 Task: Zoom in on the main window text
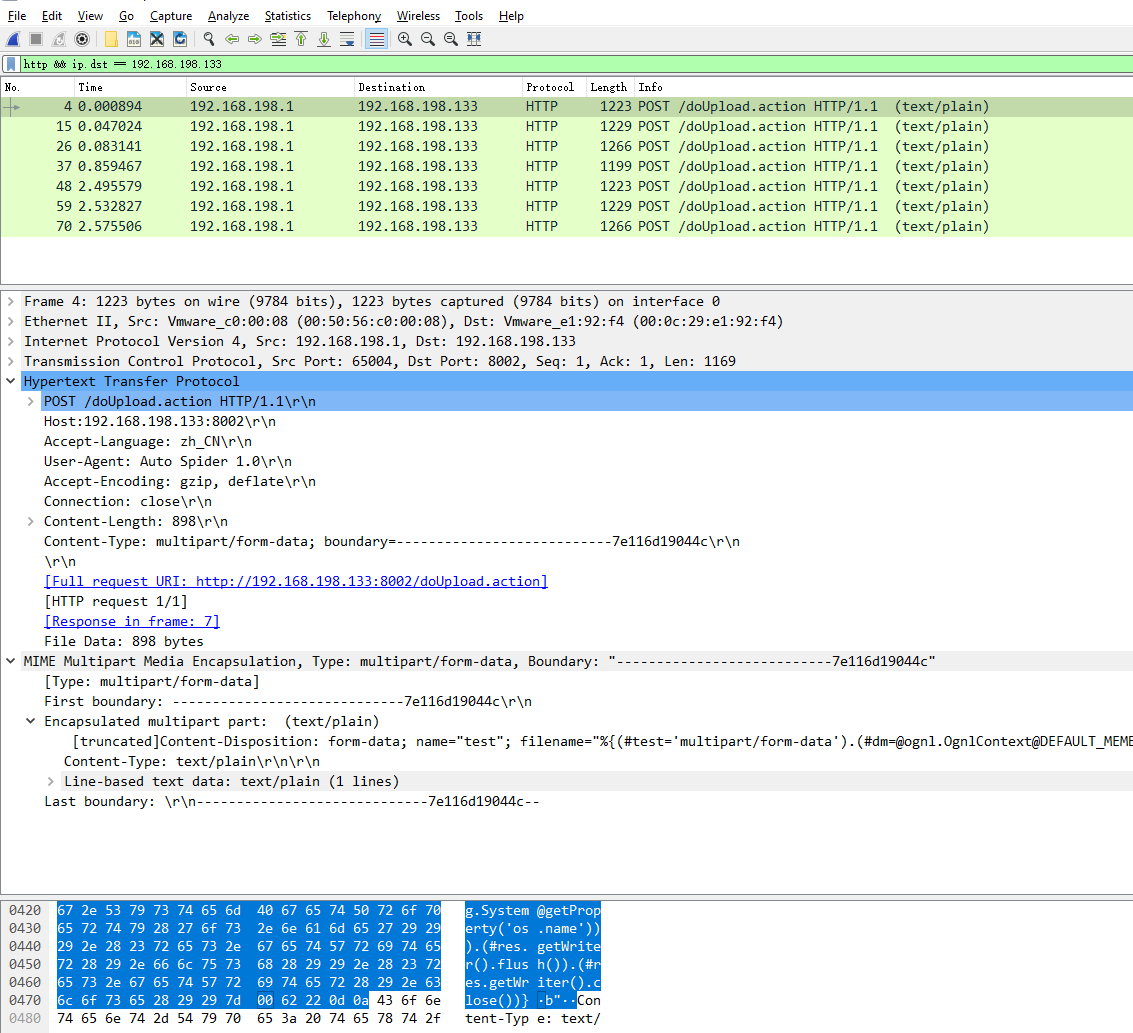[405, 39]
